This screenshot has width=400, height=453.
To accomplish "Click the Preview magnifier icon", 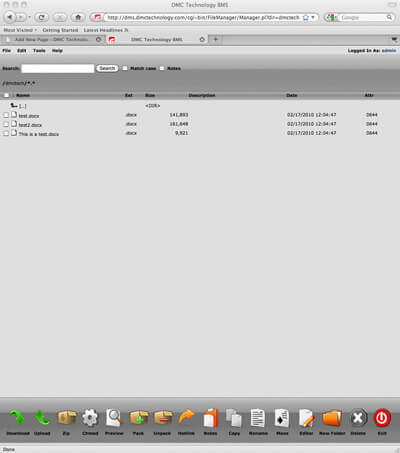I will [x=114, y=418].
